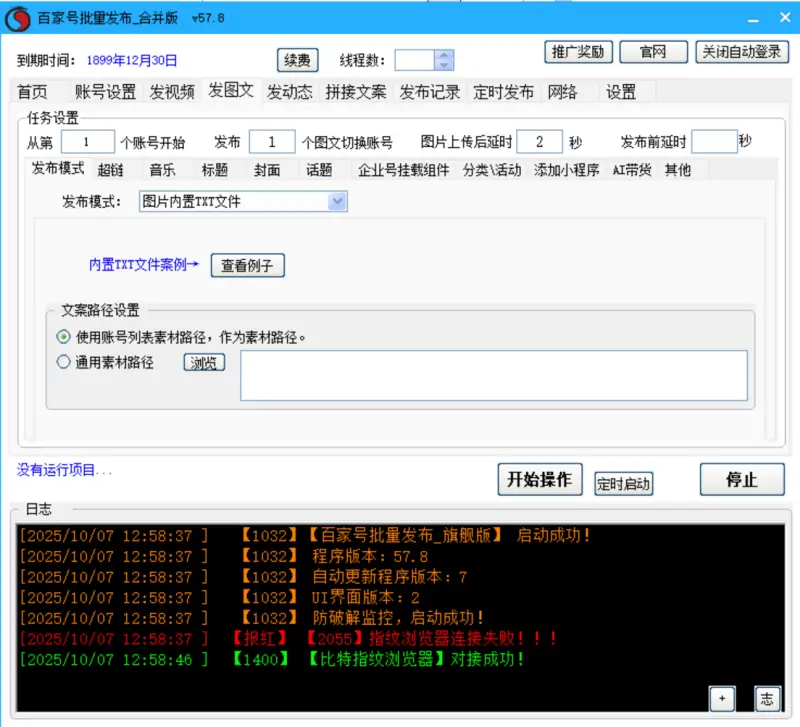
Task: Click the 开始操作 button
Action: click(539, 480)
